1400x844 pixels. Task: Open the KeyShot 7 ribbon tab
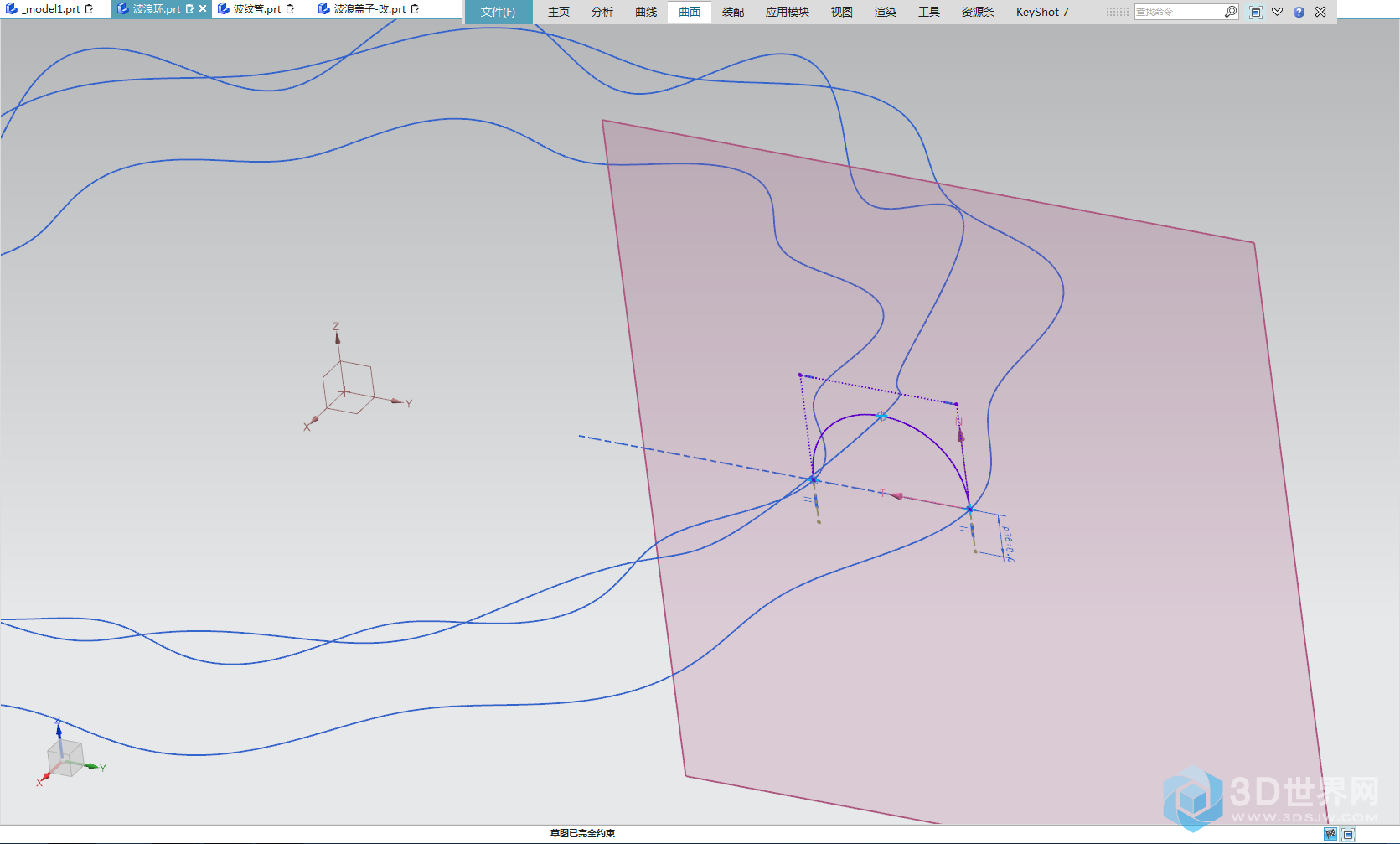coord(1042,12)
